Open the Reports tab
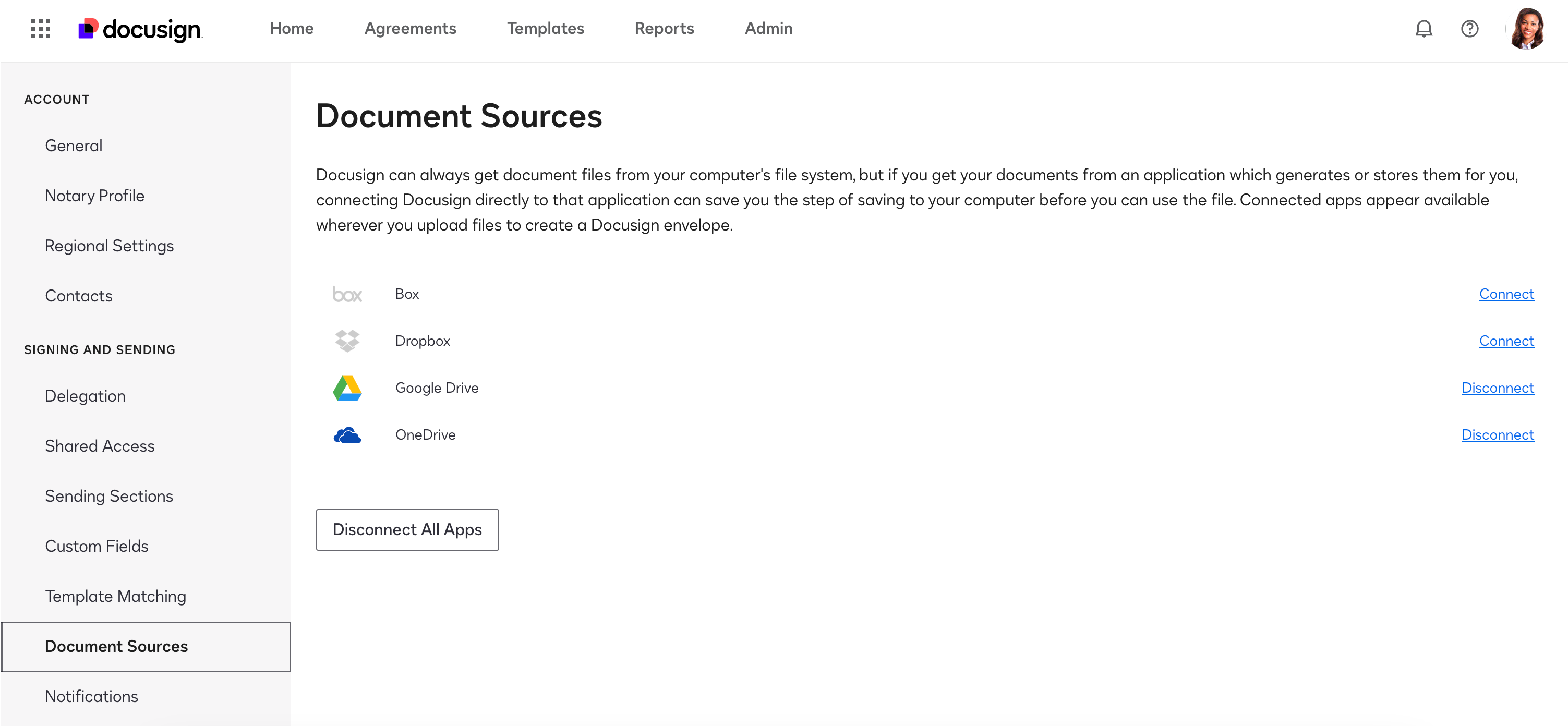Viewport: 1568px width, 726px height. (664, 29)
